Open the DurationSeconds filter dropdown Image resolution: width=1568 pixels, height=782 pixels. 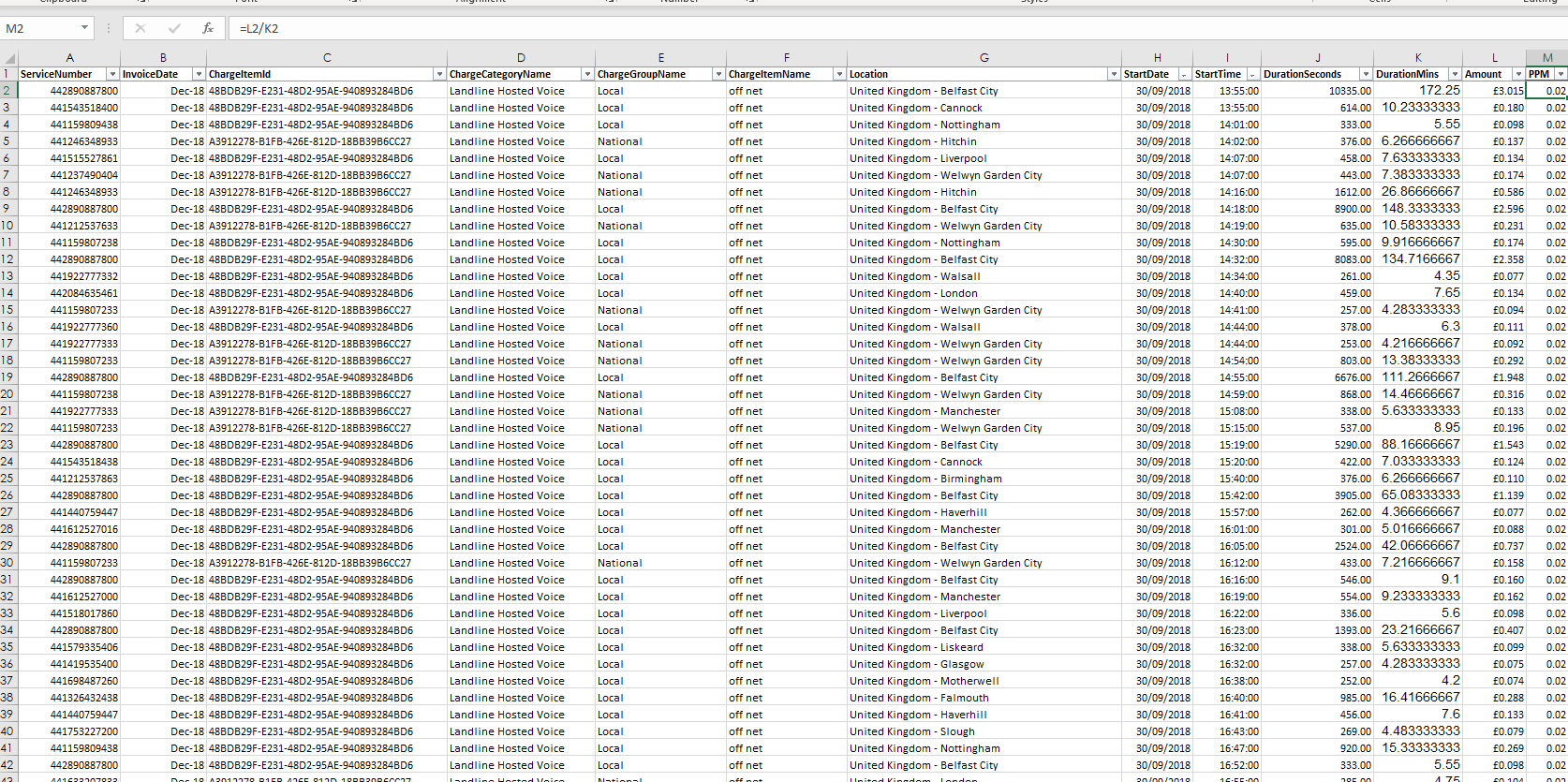pos(1366,74)
